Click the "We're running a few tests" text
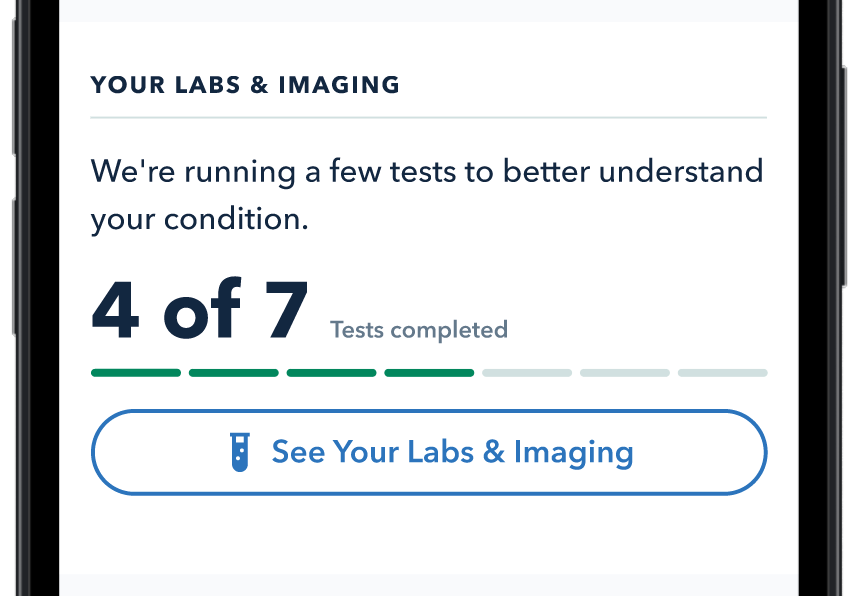 427,171
